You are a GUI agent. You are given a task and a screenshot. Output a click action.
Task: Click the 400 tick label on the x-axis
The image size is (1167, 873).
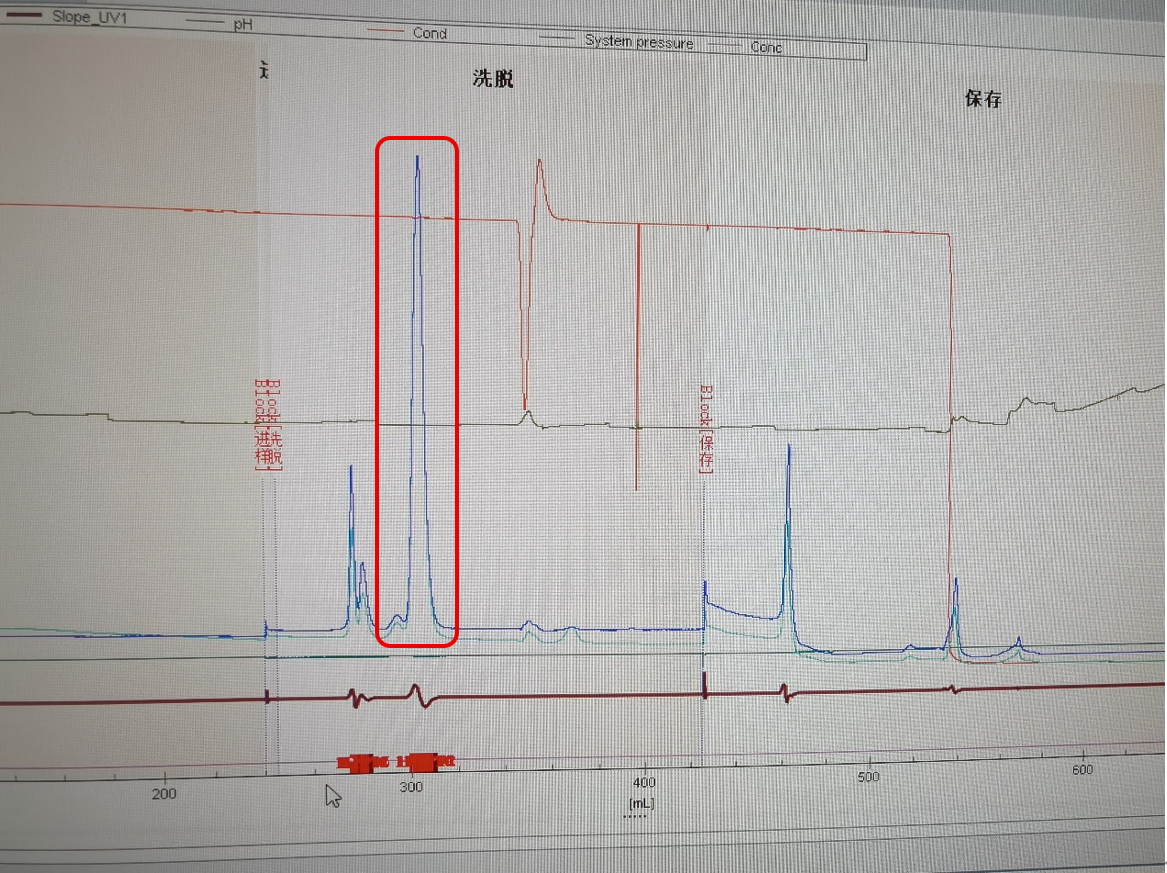(x=644, y=781)
